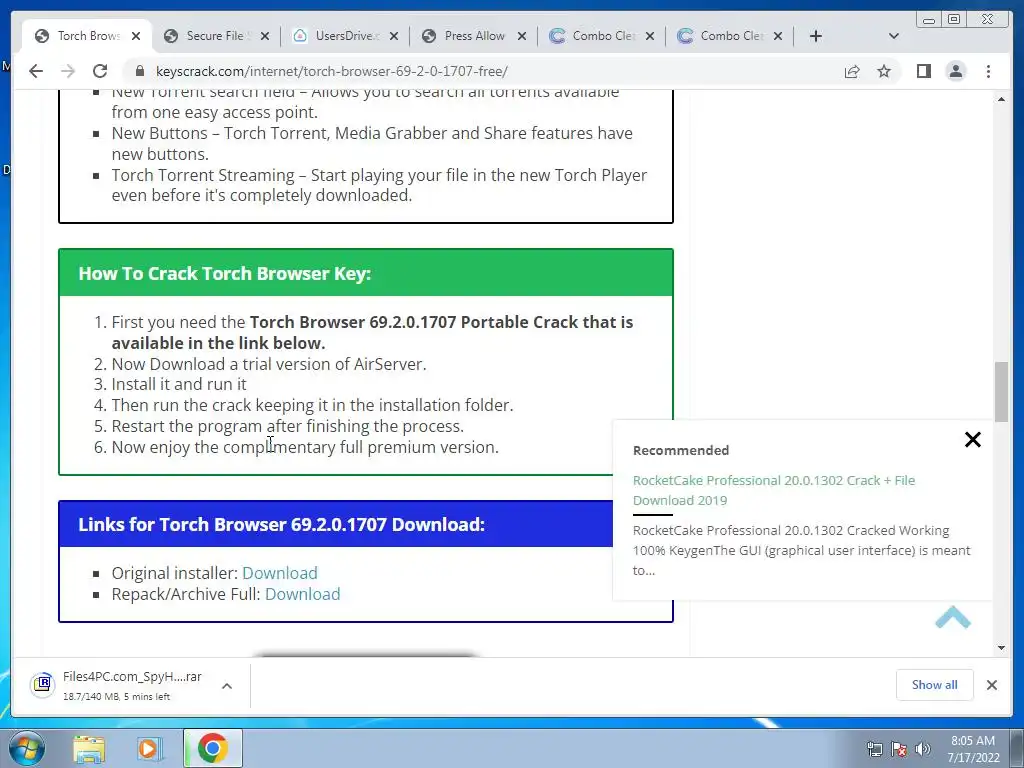Close the first Combo Cleaner tab
The width and height of the screenshot is (1024, 768).
[650, 36]
